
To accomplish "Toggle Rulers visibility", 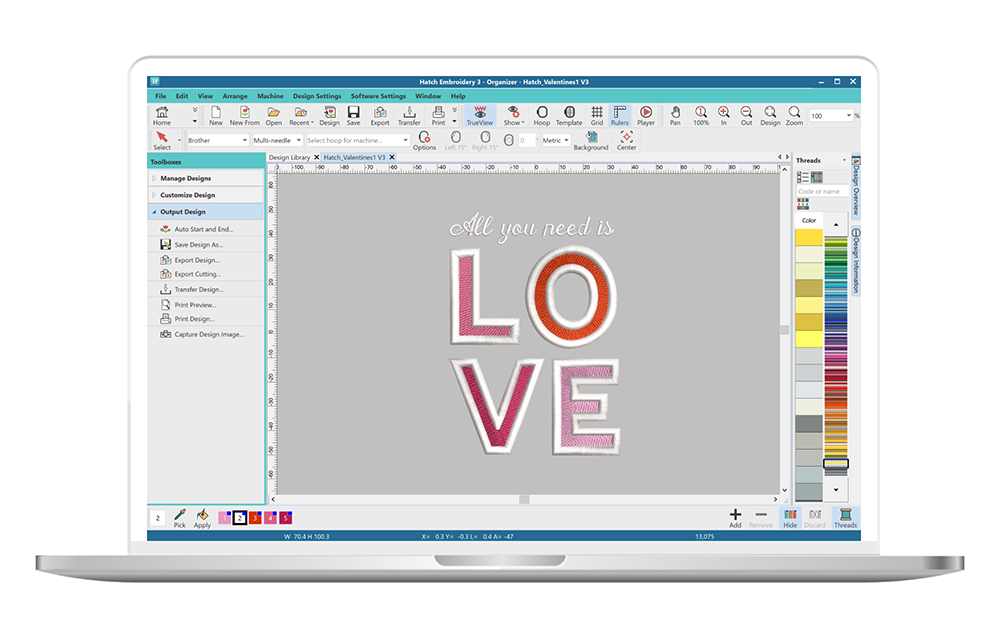I will point(620,115).
